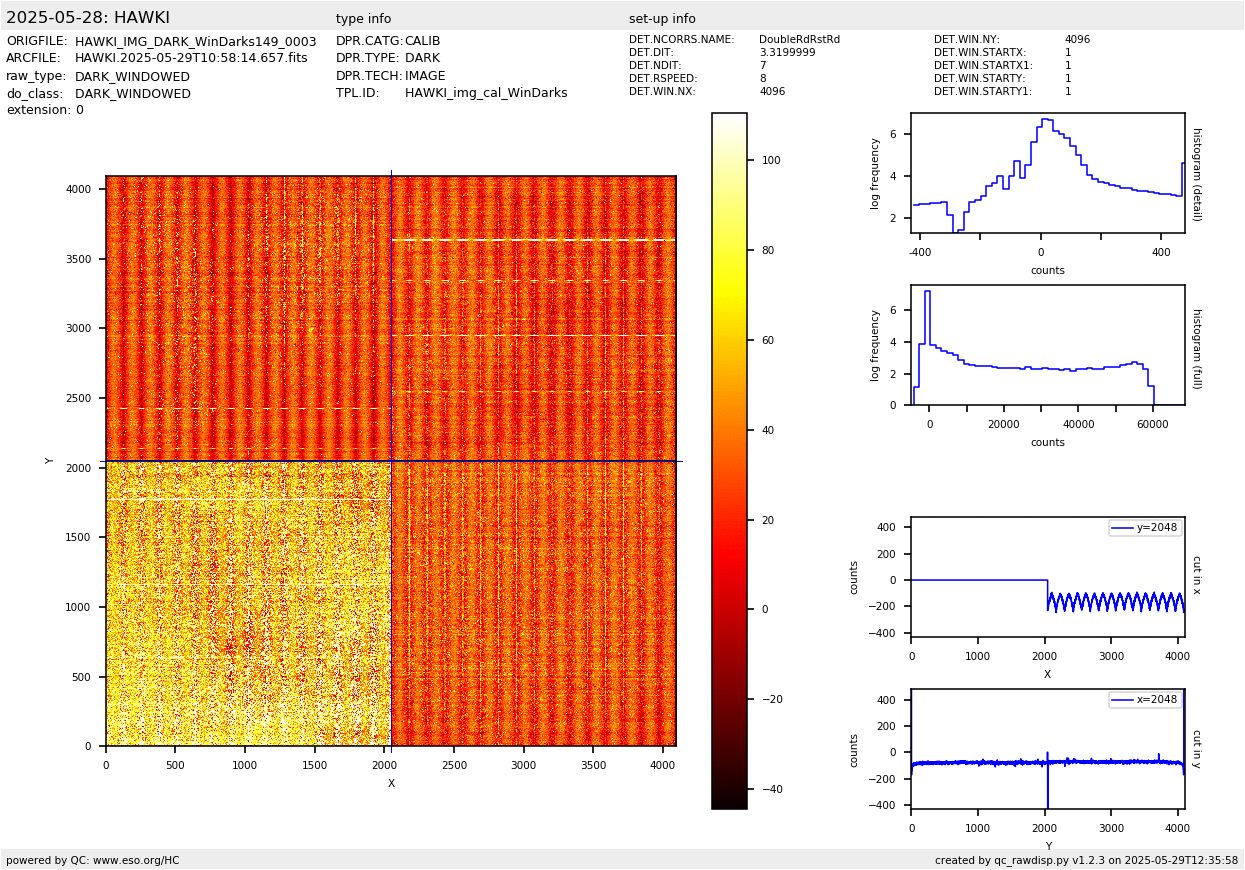This screenshot has height=870, width=1245.
Task: Click the upper-right quadrant of the detector image
Action: (533, 318)
